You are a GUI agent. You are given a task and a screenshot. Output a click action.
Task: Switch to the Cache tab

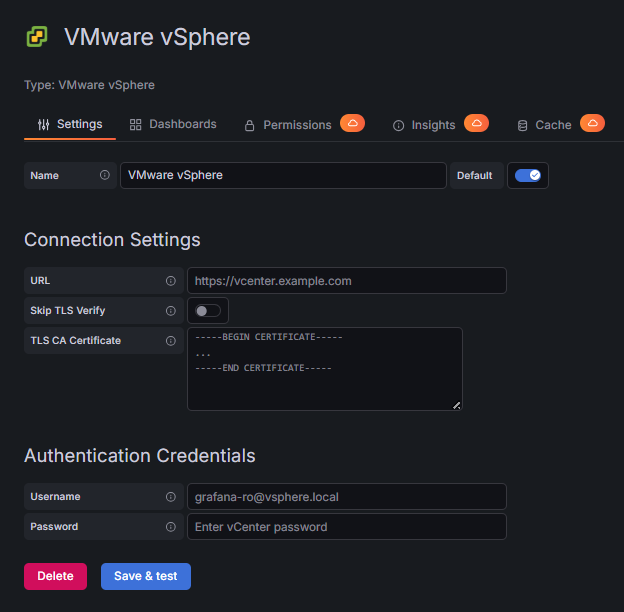click(561, 125)
